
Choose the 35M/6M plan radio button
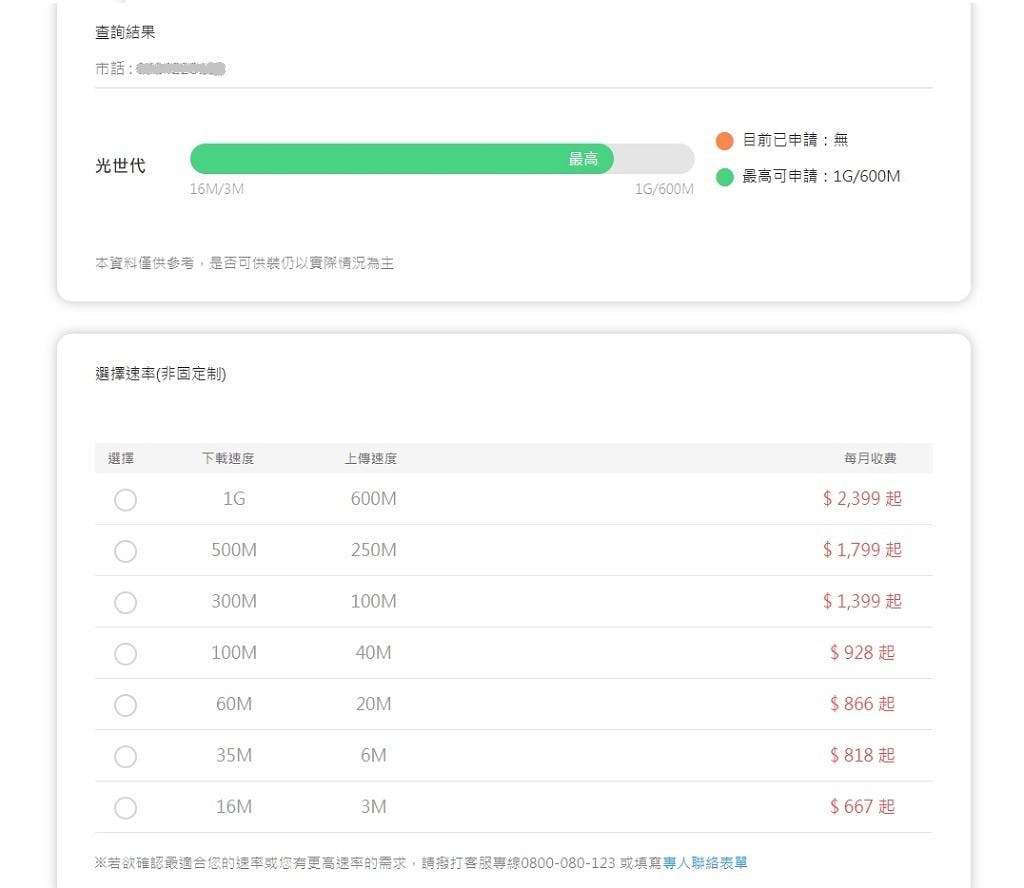pyautogui.click(x=125, y=757)
